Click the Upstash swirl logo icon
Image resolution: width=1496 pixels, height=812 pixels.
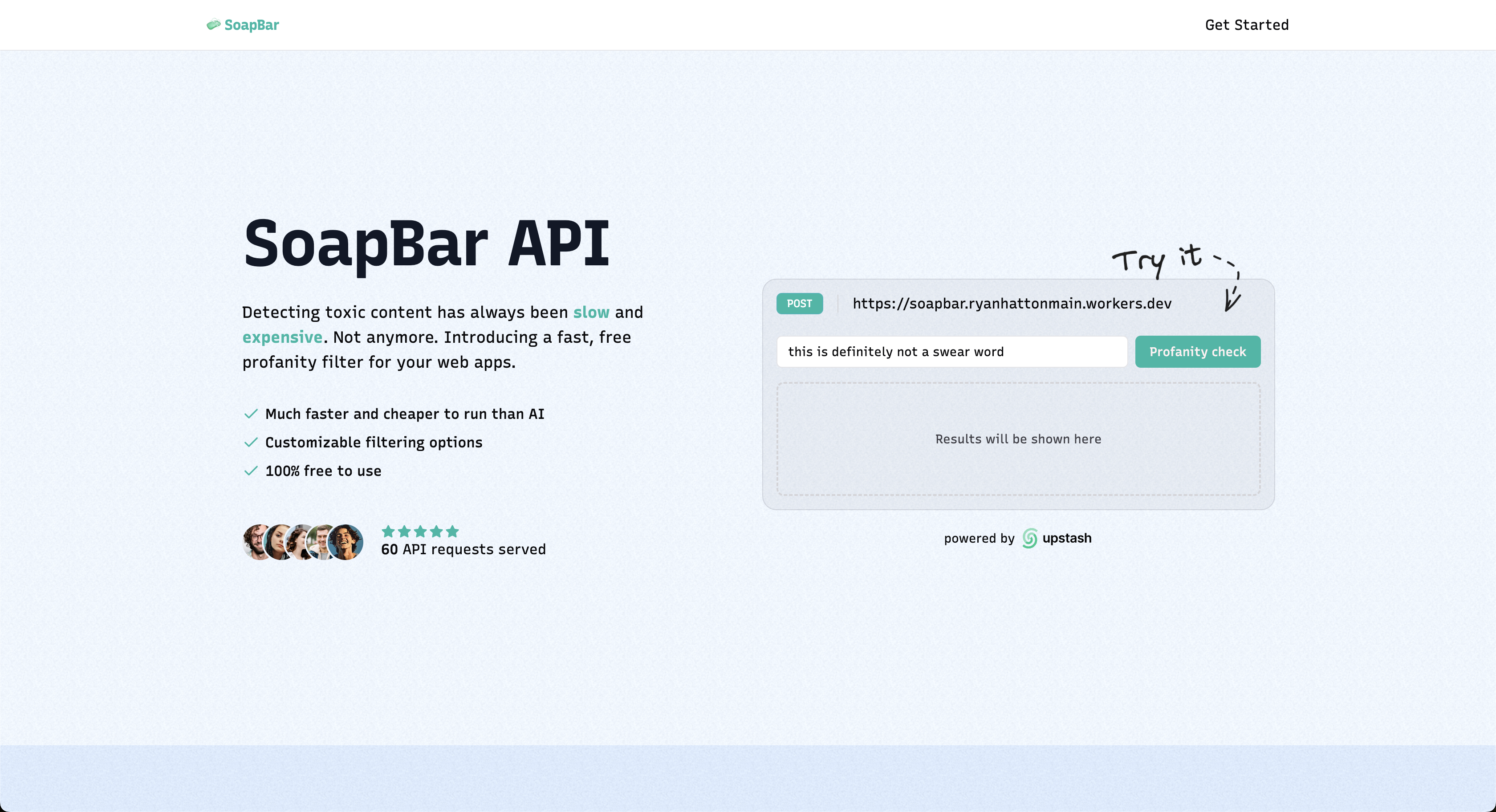pyautogui.click(x=1030, y=538)
